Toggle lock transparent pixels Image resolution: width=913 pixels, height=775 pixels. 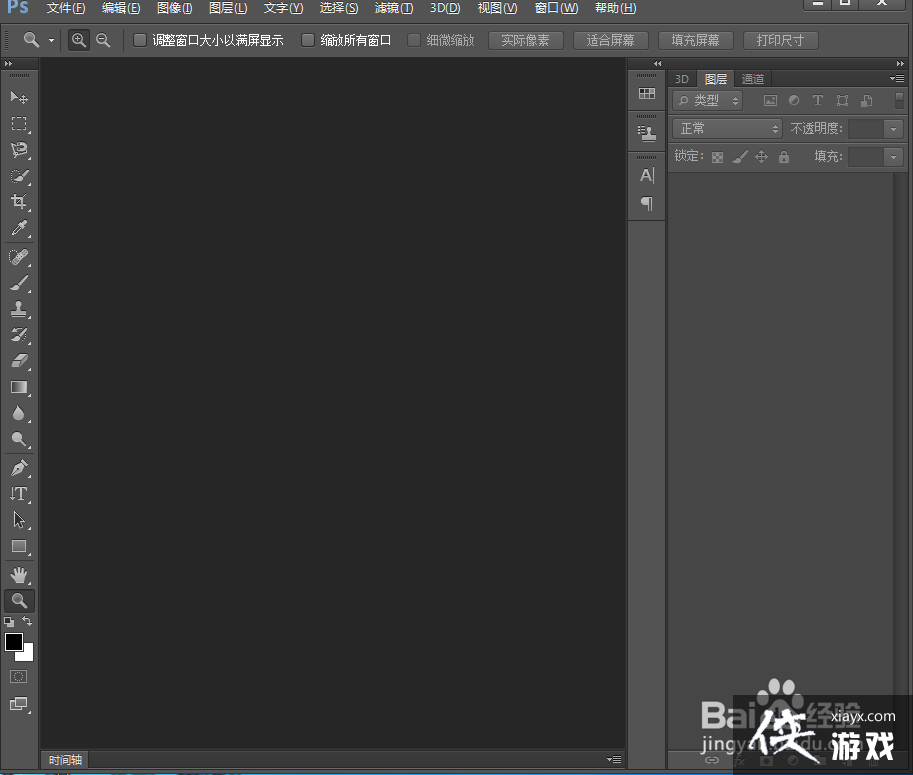pyautogui.click(x=717, y=157)
